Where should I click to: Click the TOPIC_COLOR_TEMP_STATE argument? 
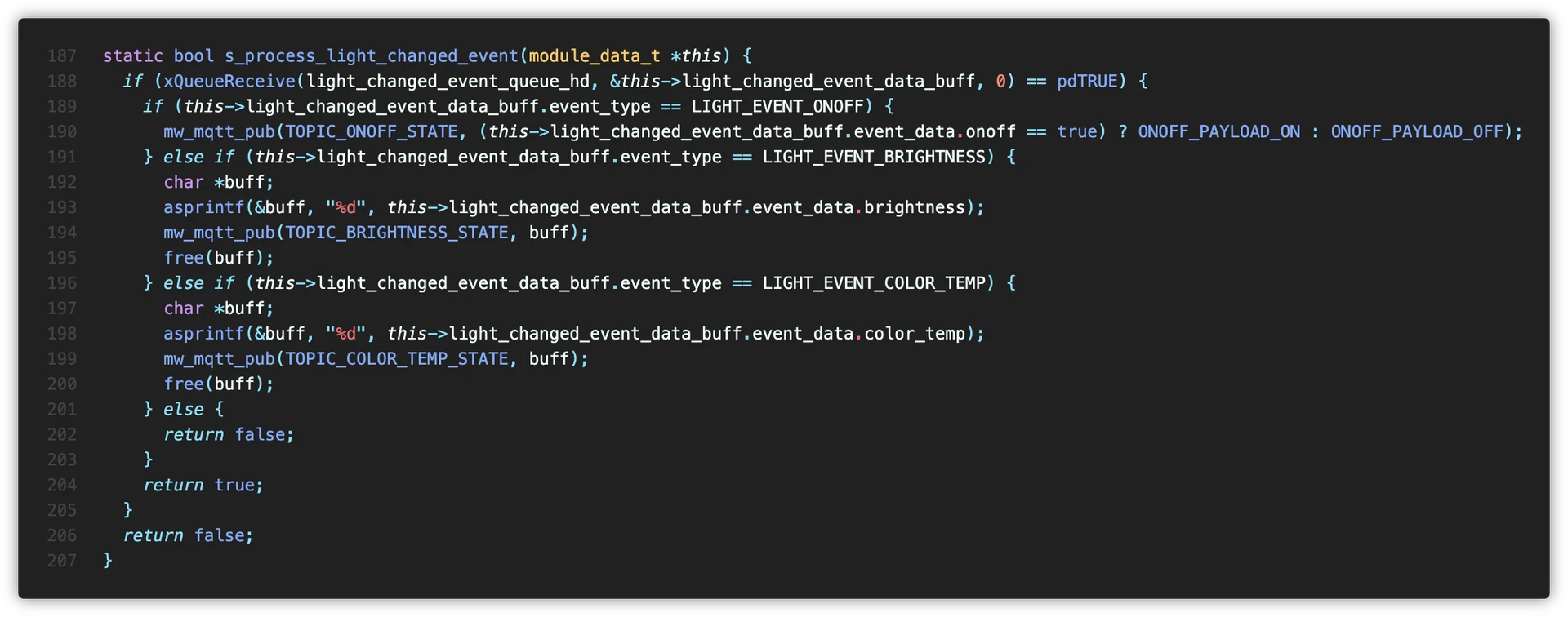(x=396, y=359)
